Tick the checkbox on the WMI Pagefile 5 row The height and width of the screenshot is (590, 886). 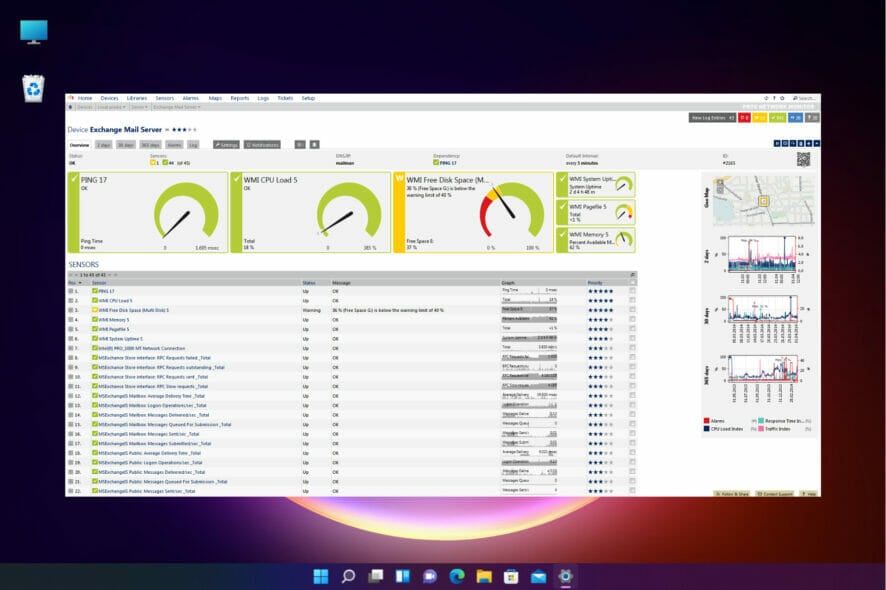[632, 329]
